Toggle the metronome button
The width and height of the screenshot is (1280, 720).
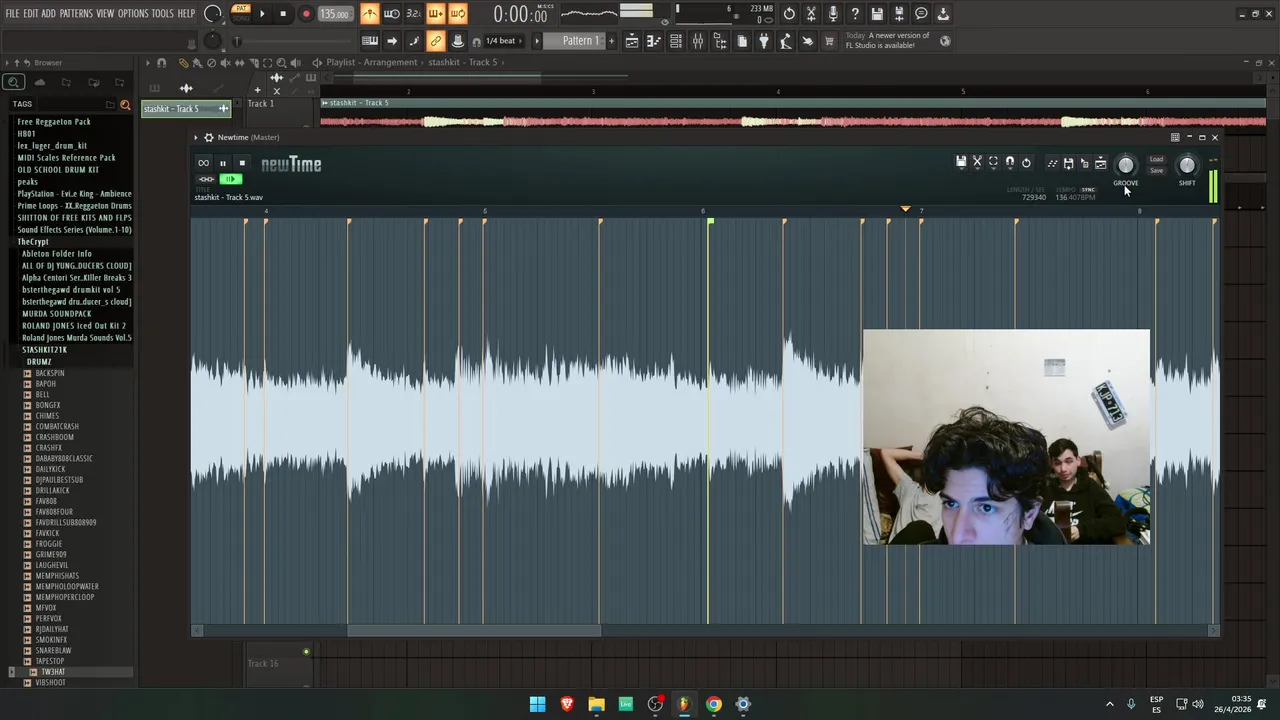click(370, 14)
